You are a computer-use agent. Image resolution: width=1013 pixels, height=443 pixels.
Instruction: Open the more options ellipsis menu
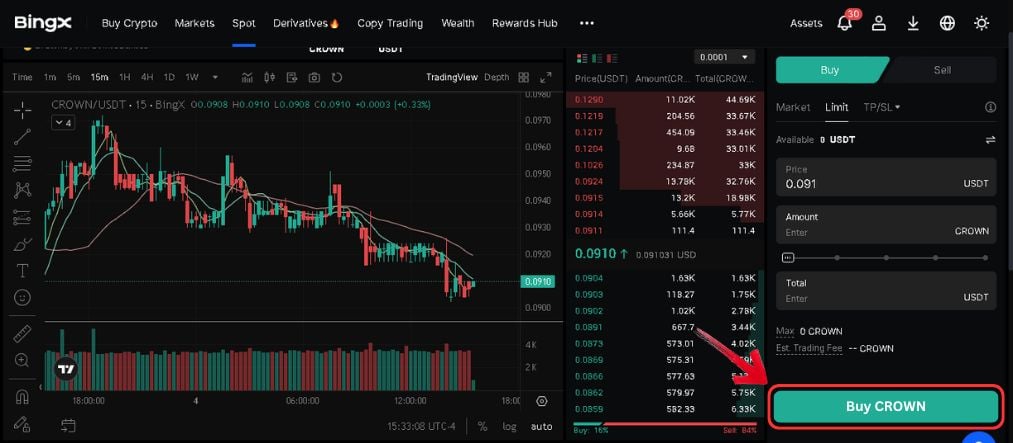coord(587,23)
